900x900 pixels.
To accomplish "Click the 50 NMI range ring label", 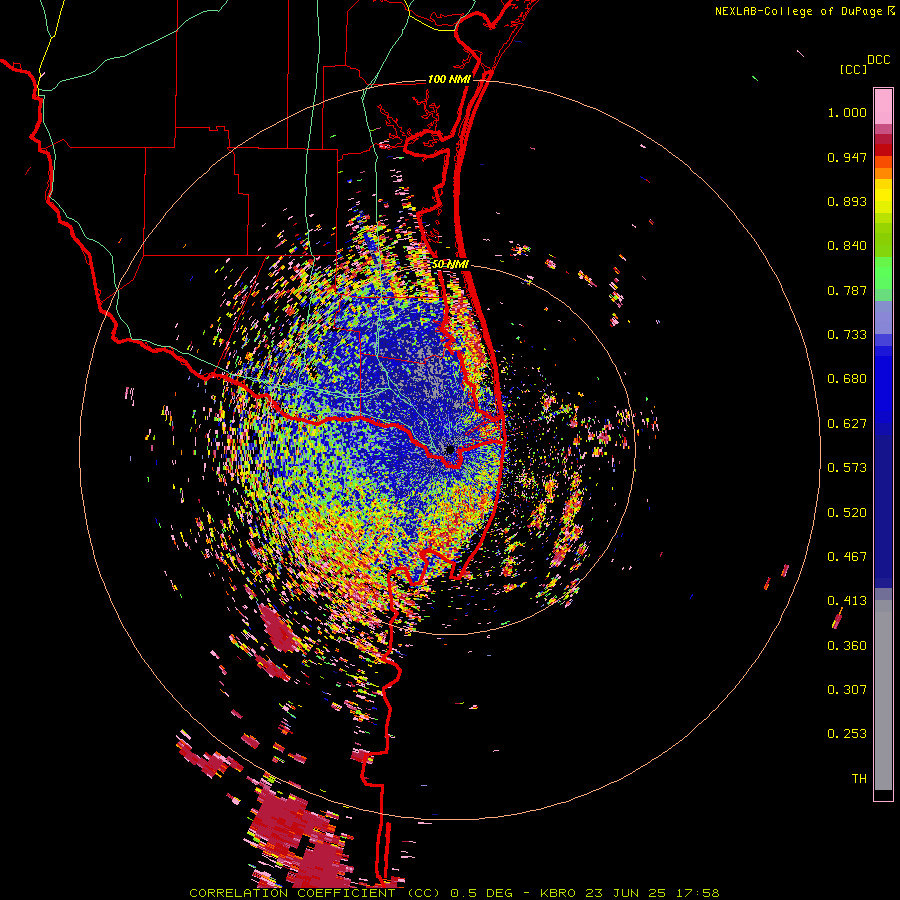I will (x=451, y=264).
